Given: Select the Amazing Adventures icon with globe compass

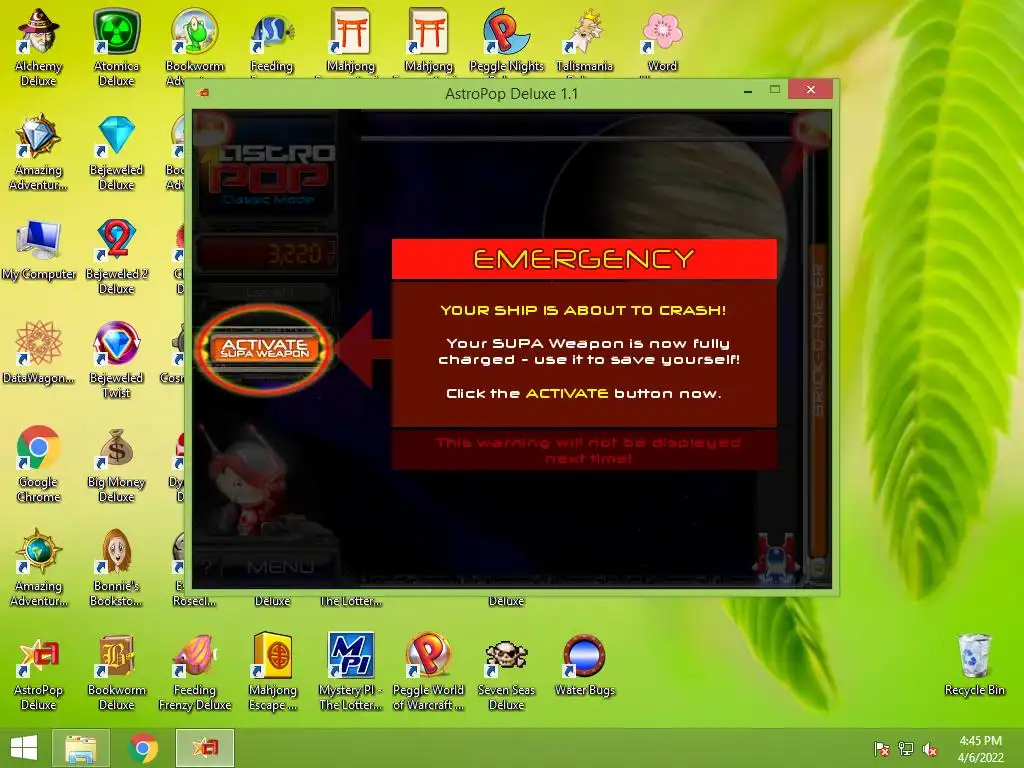Looking at the screenshot, I should pos(39,568).
